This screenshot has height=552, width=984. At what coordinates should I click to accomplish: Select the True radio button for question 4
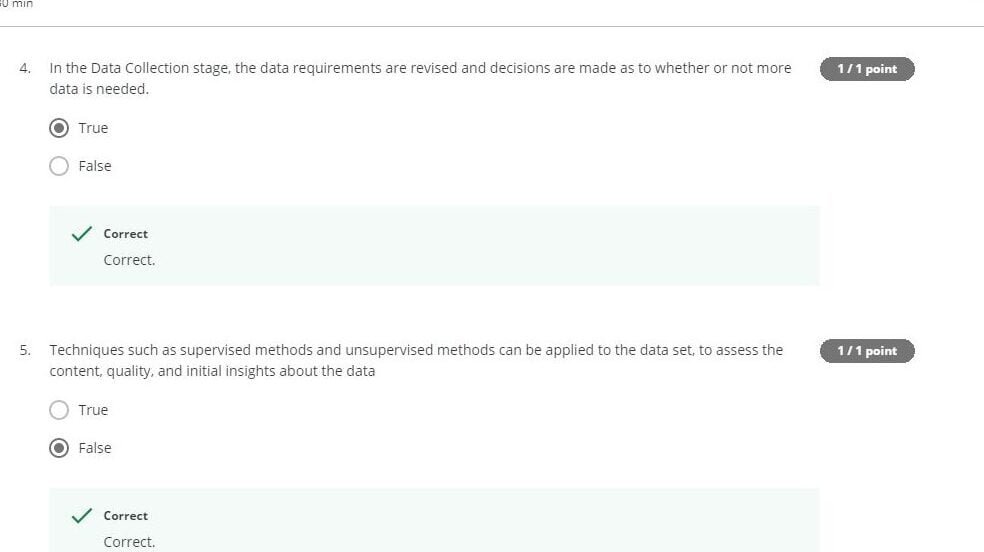59,128
